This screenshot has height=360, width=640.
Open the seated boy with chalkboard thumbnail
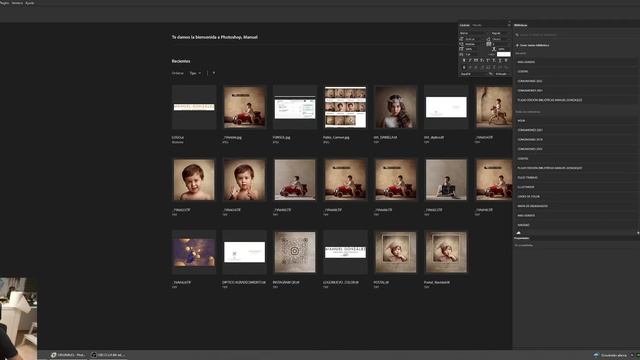(446, 180)
